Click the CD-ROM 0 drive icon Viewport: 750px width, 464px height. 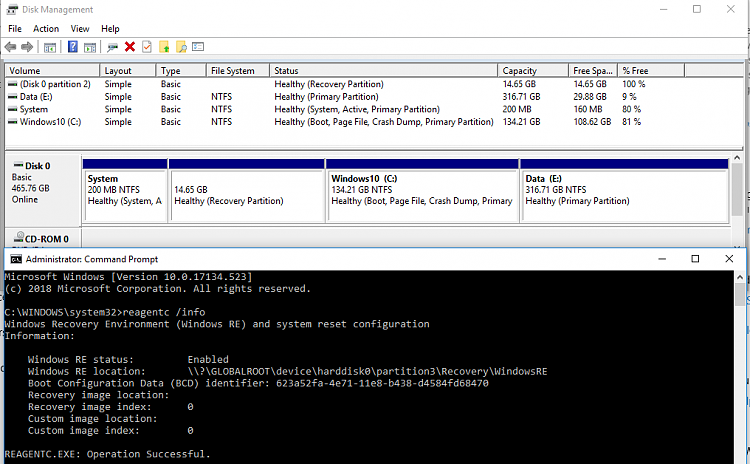click(19, 237)
